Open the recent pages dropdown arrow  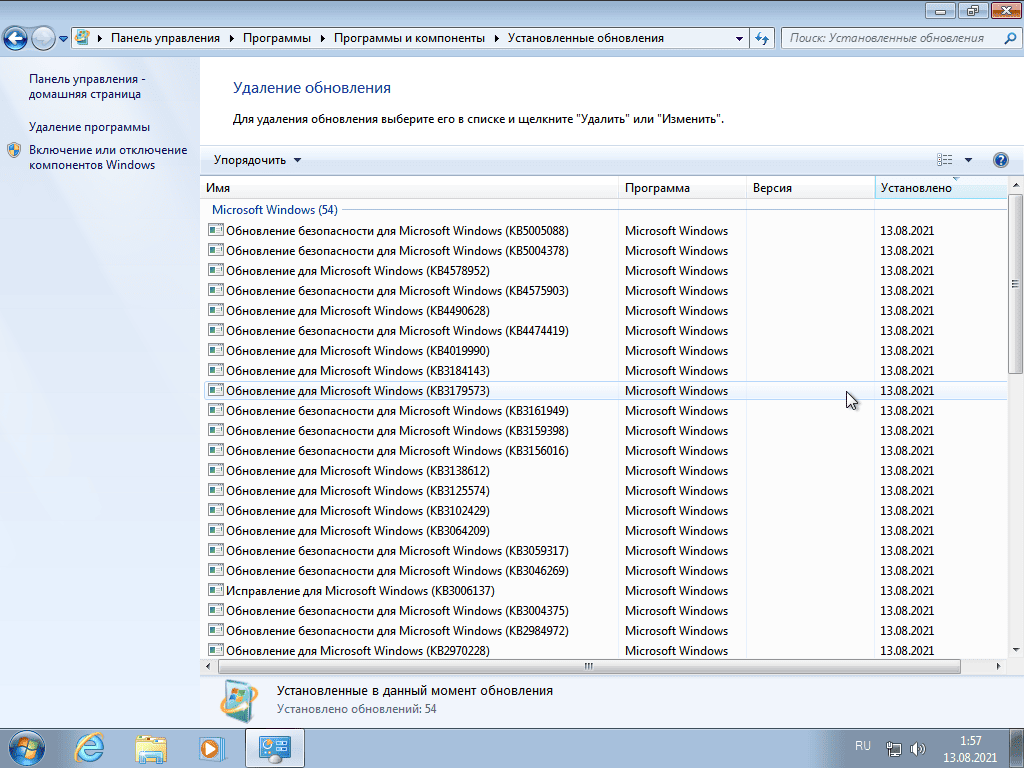[x=63, y=39]
